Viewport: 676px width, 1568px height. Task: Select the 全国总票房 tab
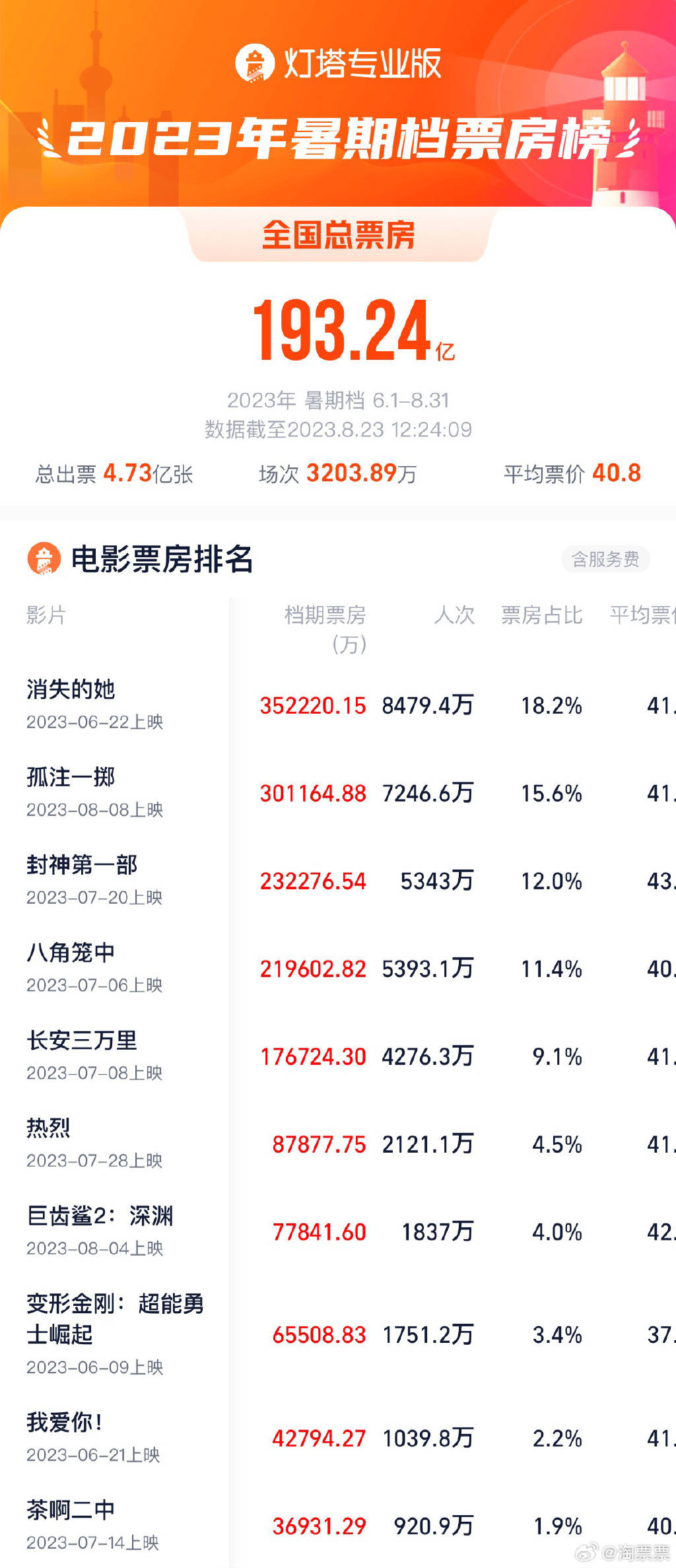[338, 236]
